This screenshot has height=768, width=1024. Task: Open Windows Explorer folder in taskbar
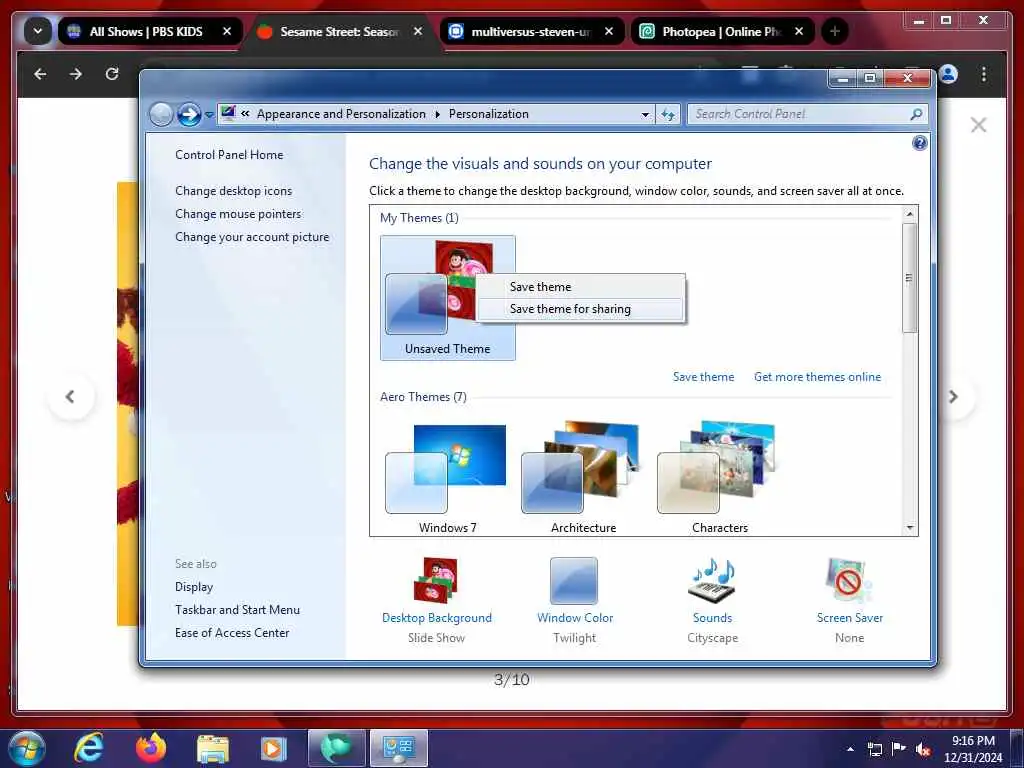213,749
